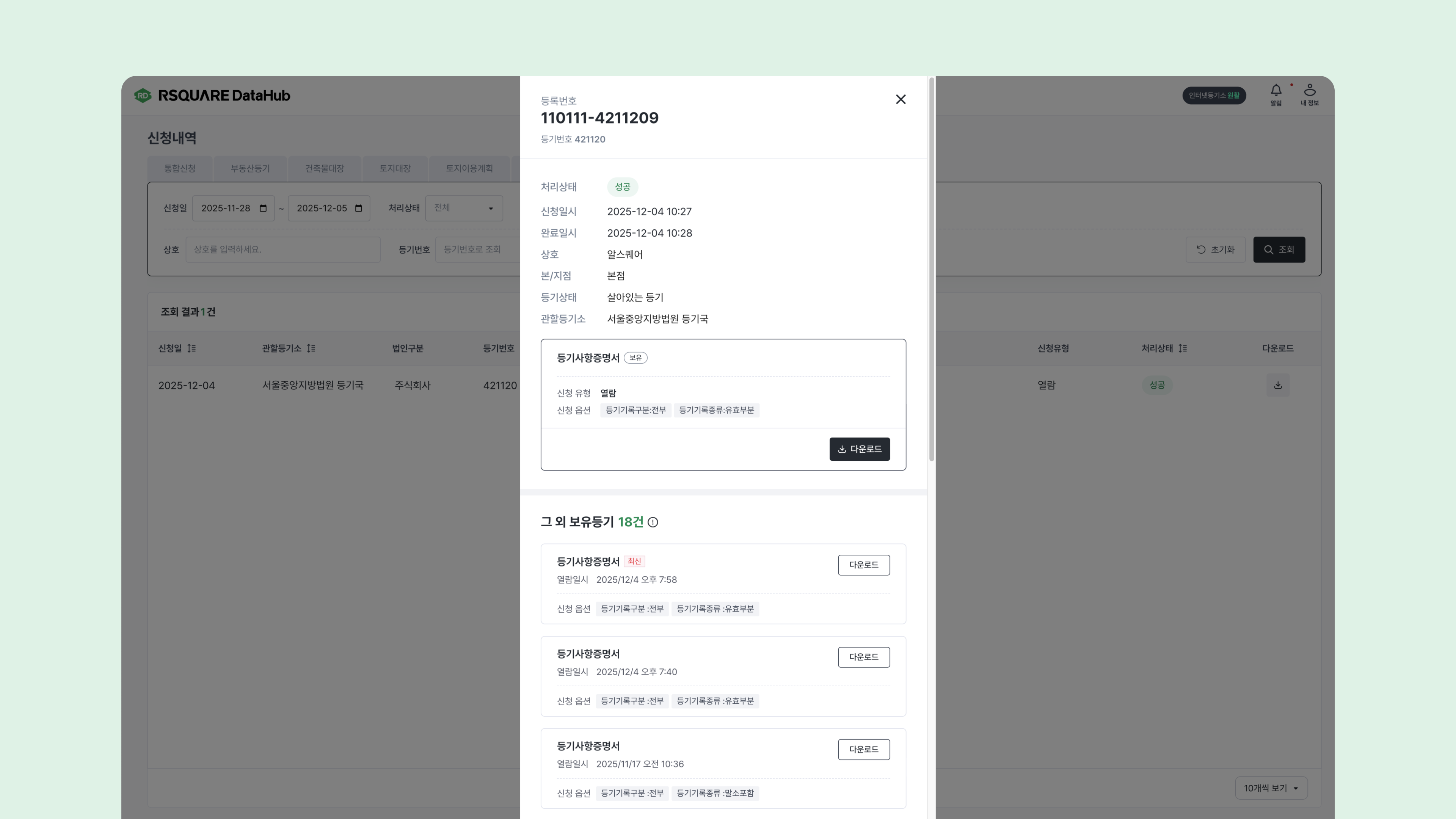Screen dimensions: 1456x819
Task: Click the table row download icon
Action: (x=1277, y=386)
